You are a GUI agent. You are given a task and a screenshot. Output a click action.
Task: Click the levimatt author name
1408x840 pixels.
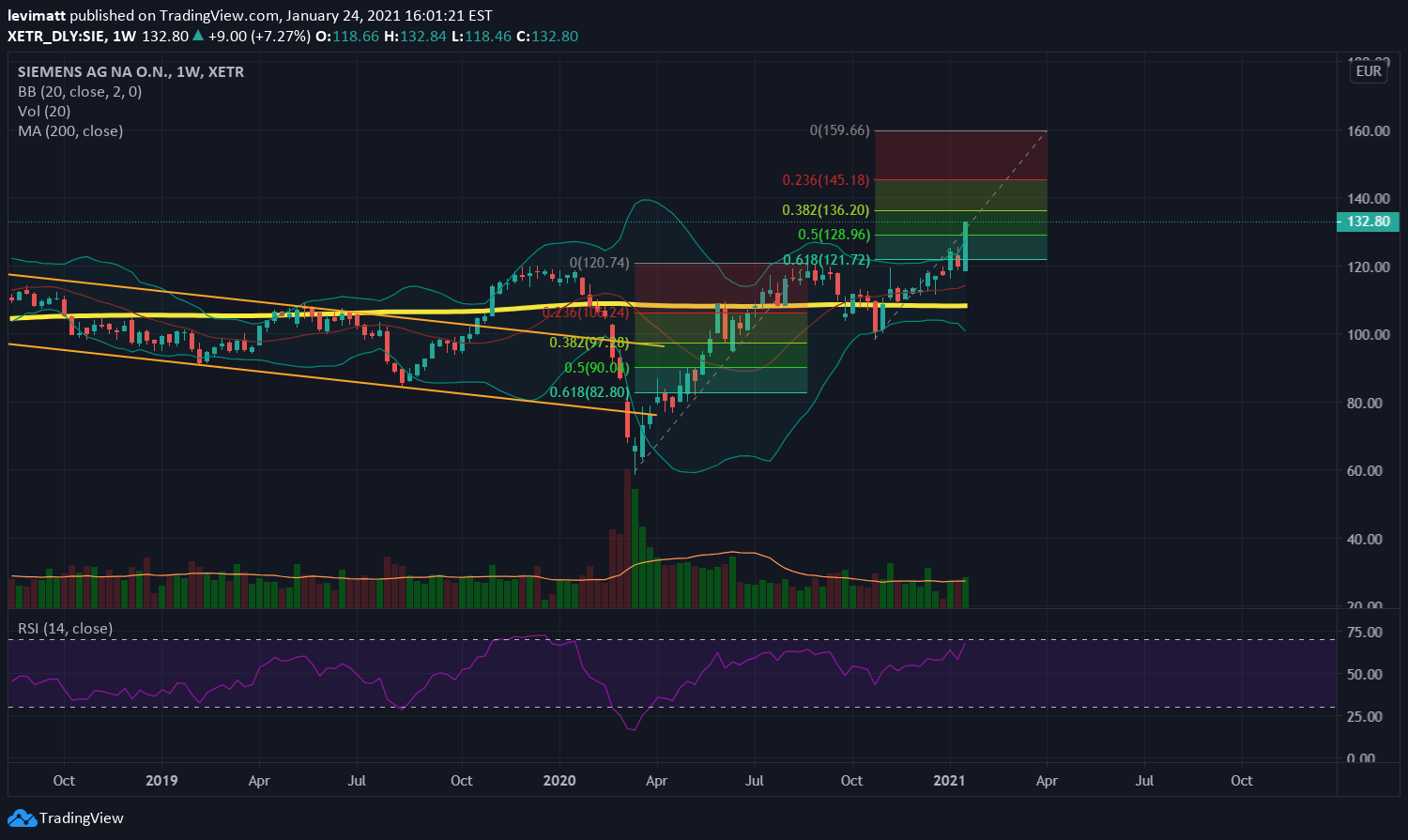tap(36, 16)
